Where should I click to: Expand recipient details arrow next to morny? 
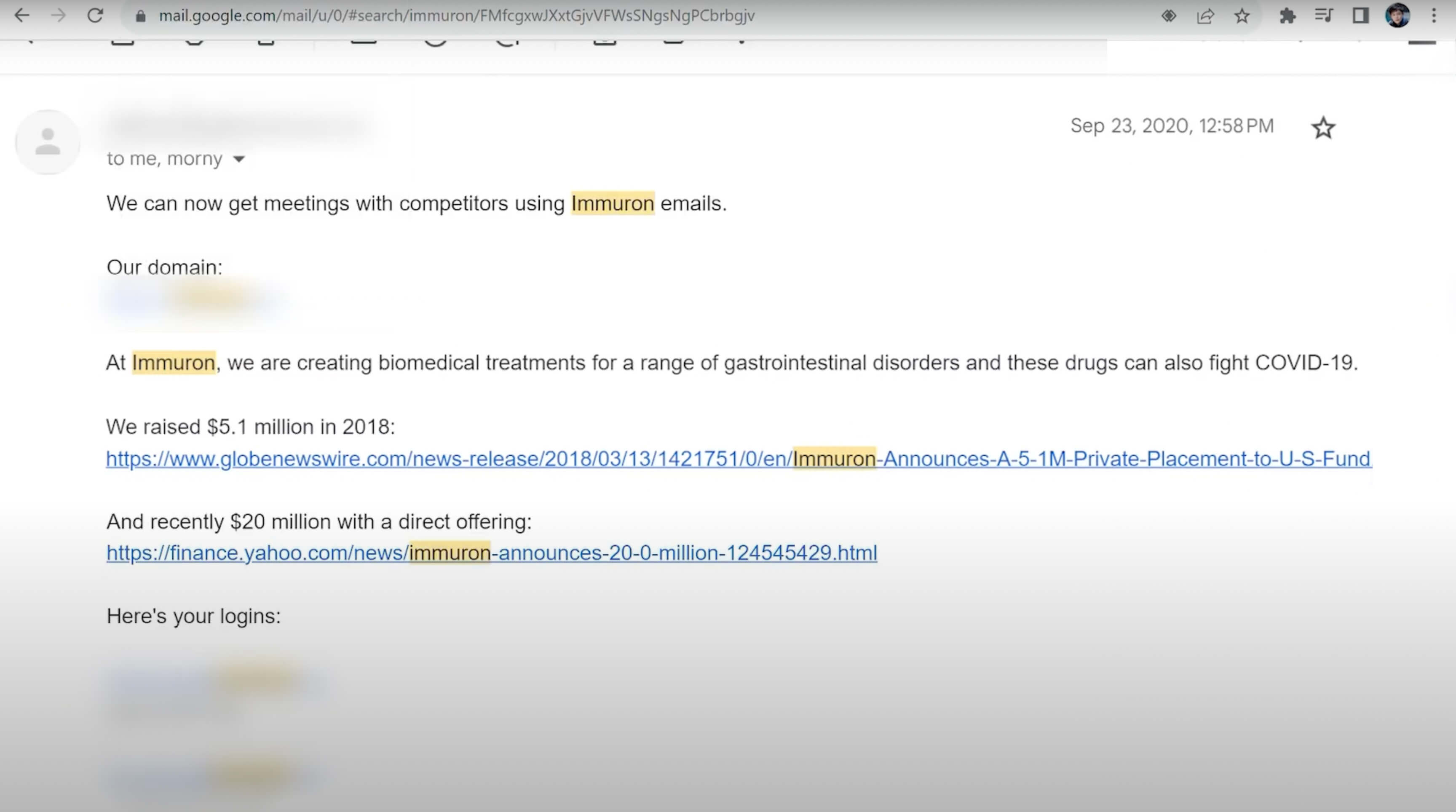click(239, 159)
